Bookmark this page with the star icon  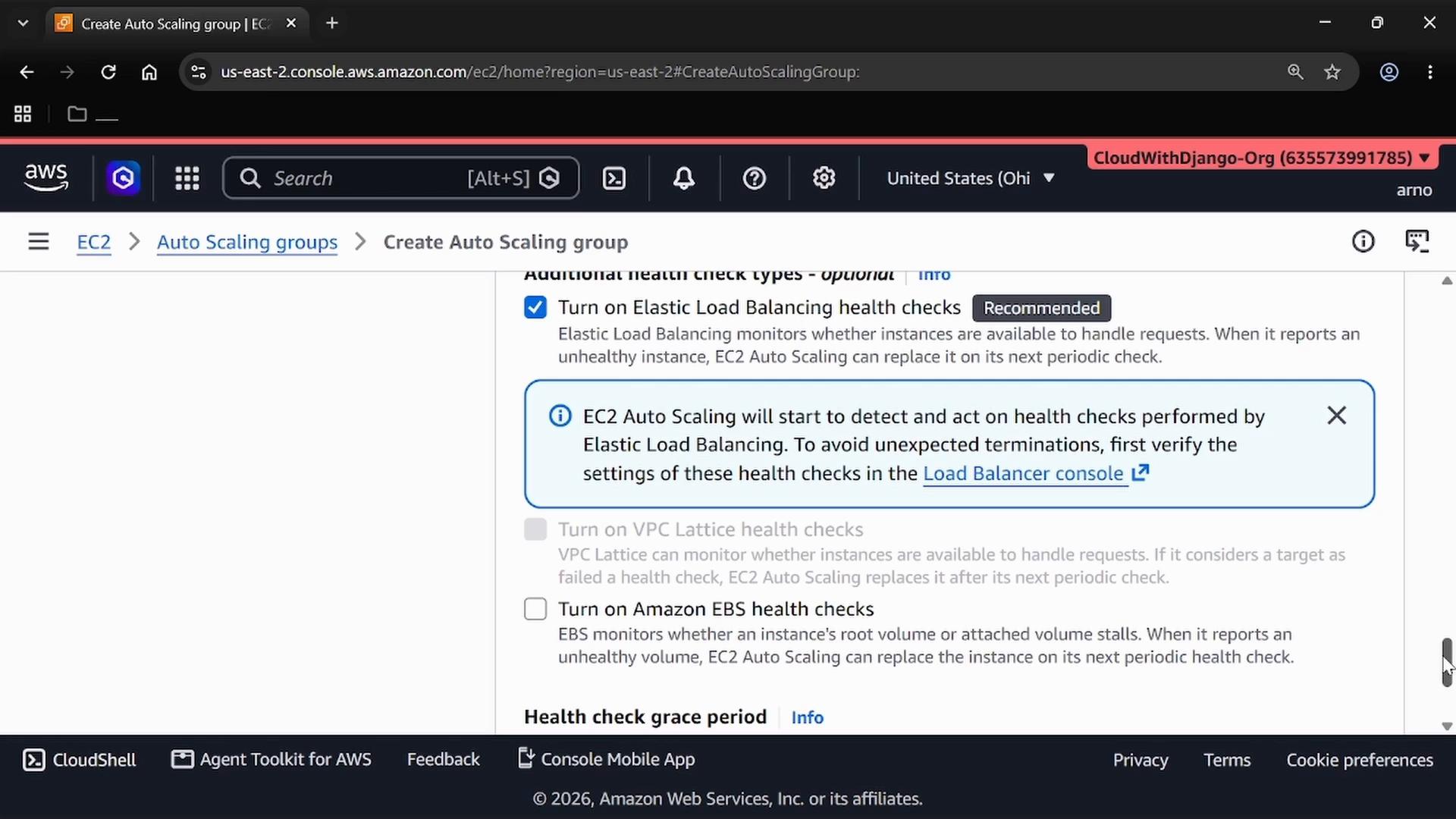pyautogui.click(x=1332, y=72)
